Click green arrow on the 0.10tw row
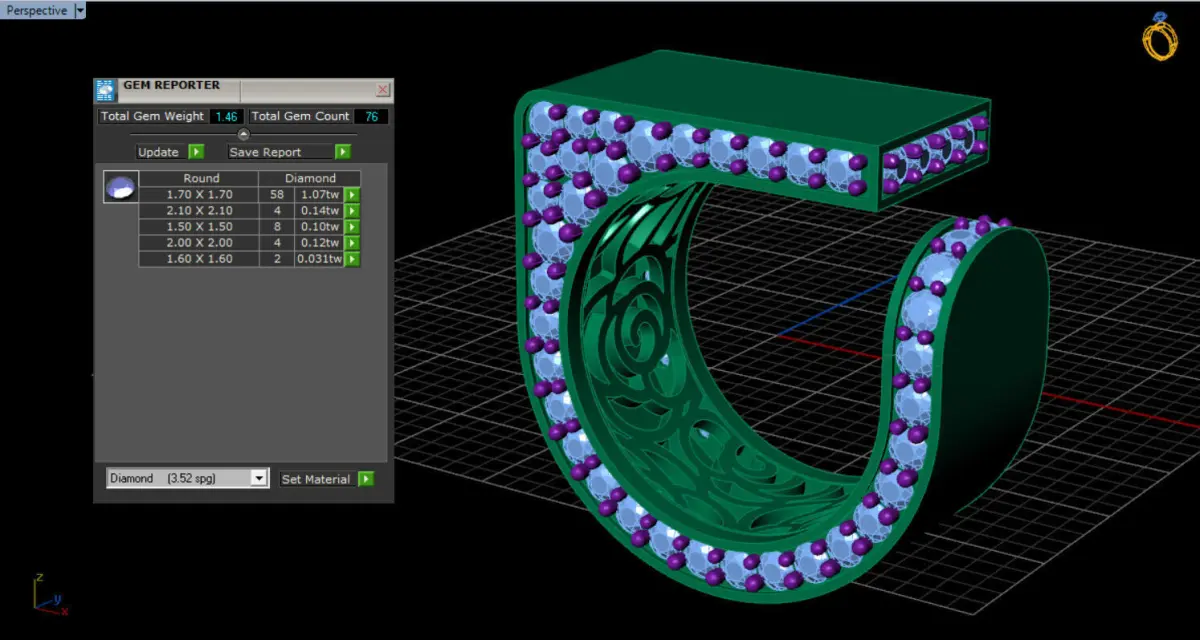Viewport: 1200px width, 640px height. [x=352, y=227]
